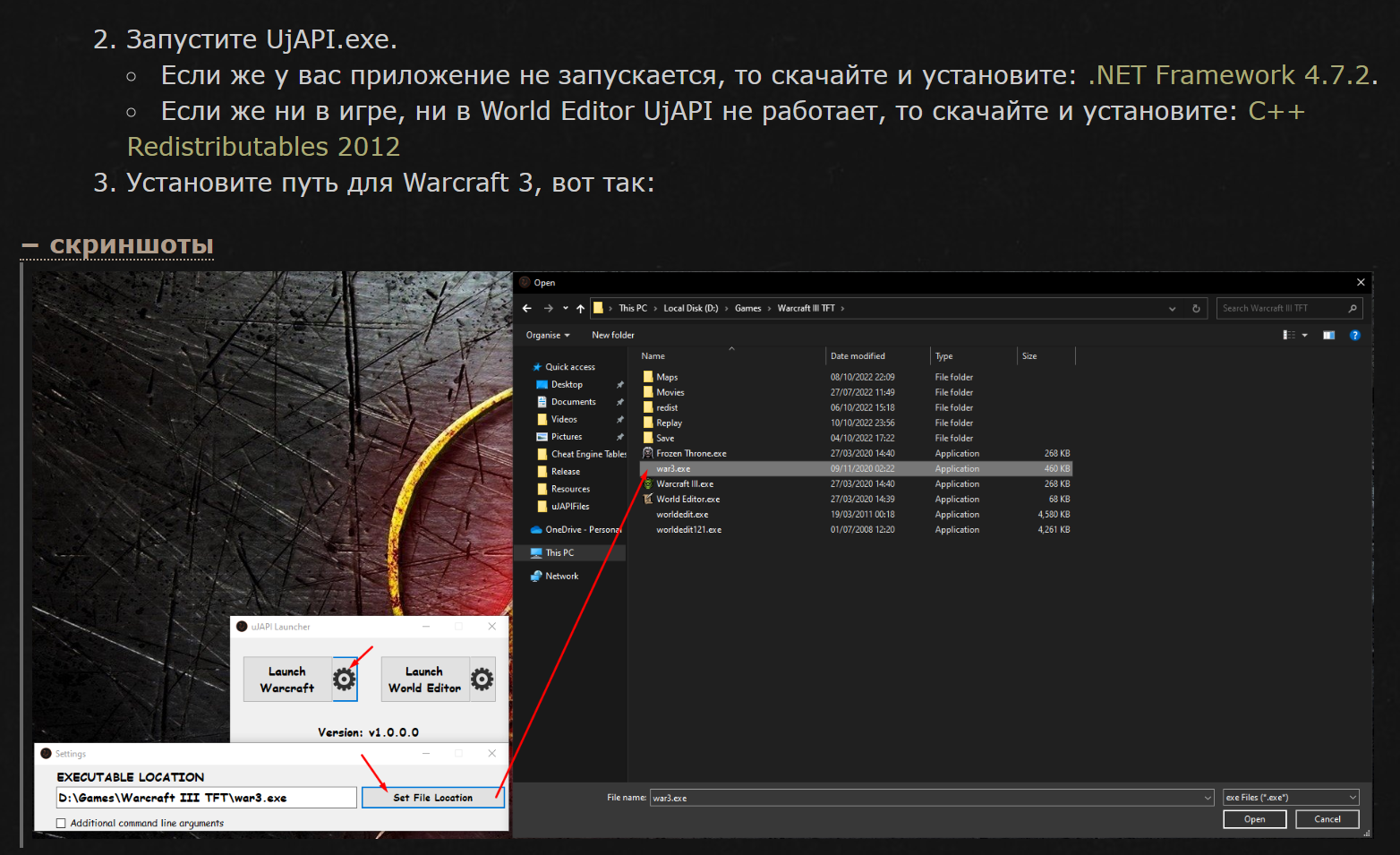Viewport: 1400px width, 855px height.
Task: Open Release folder in Quick access
Action: pos(566,472)
